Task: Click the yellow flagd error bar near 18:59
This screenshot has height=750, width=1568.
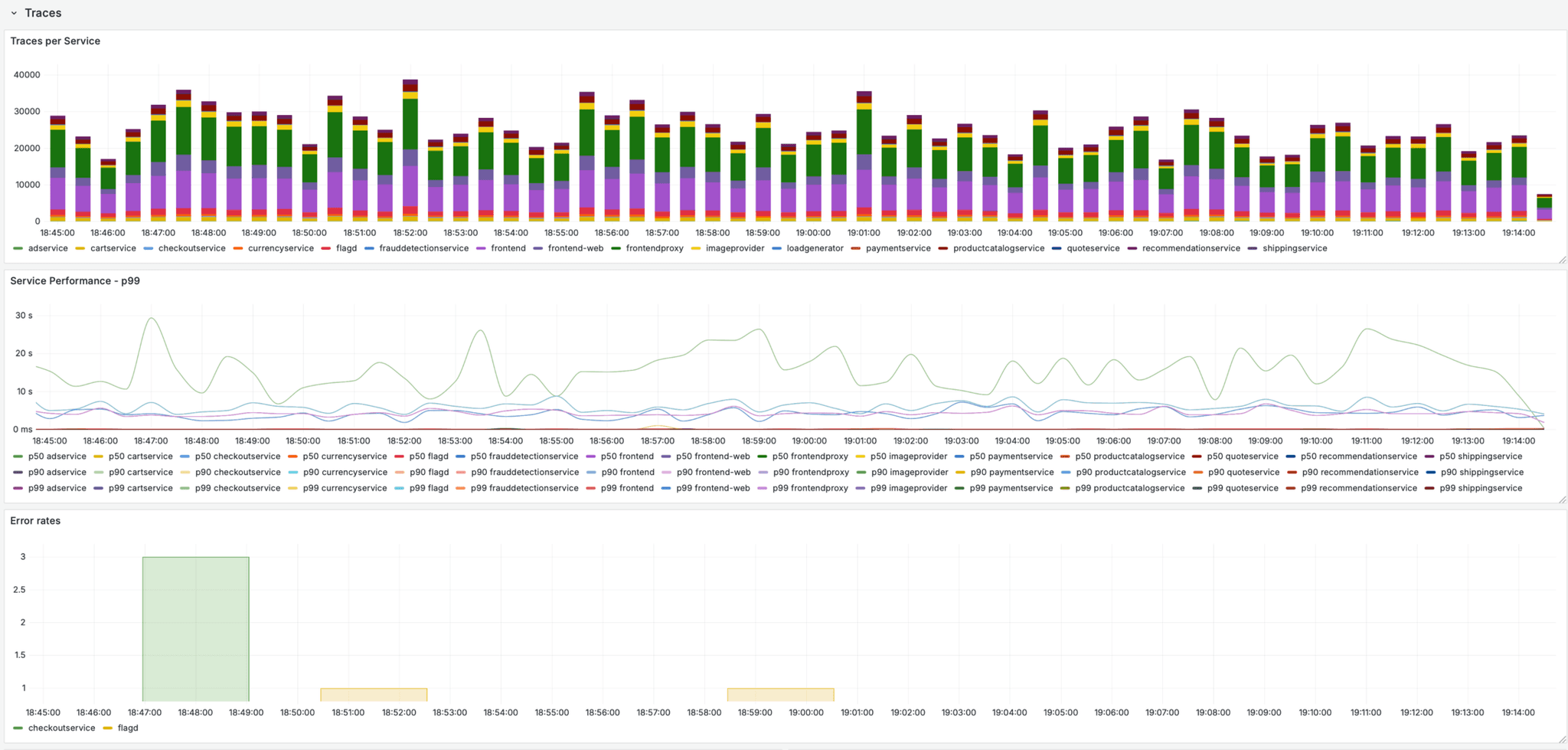Action: click(780, 695)
